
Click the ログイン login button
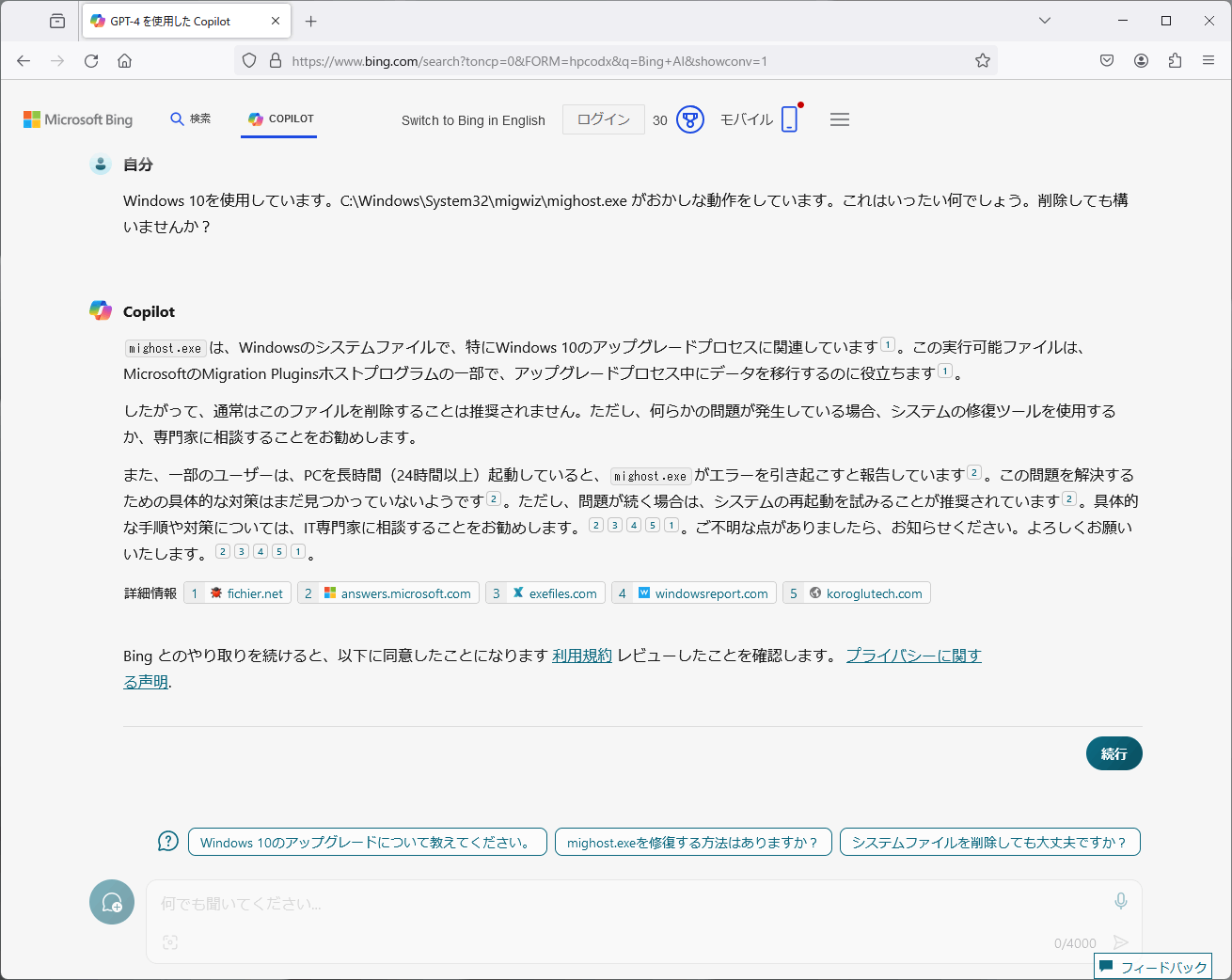point(604,119)
